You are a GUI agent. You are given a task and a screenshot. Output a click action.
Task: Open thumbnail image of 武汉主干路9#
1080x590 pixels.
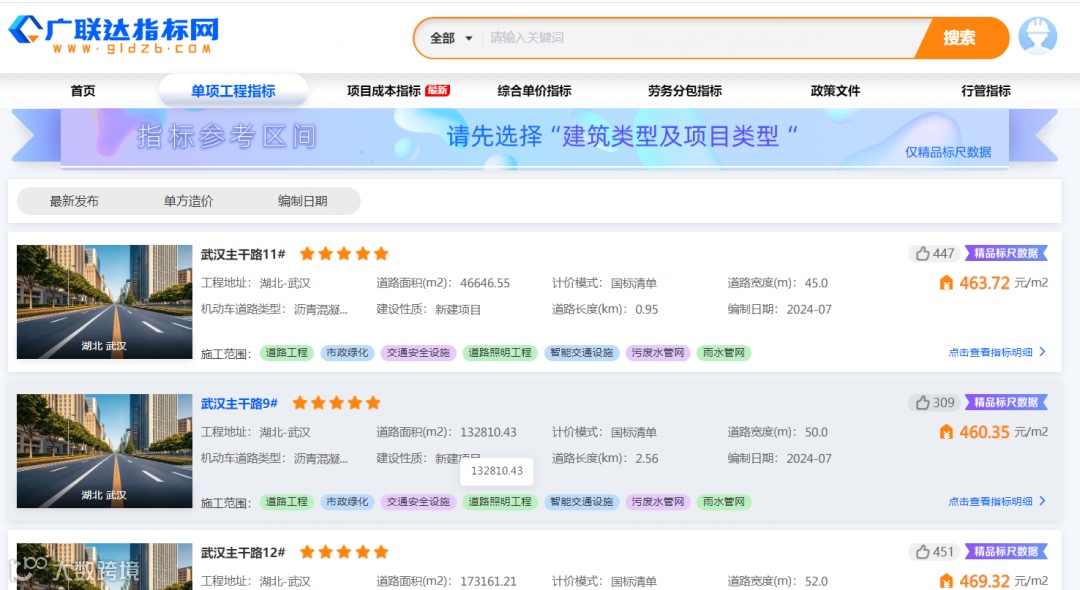(105, 451)
